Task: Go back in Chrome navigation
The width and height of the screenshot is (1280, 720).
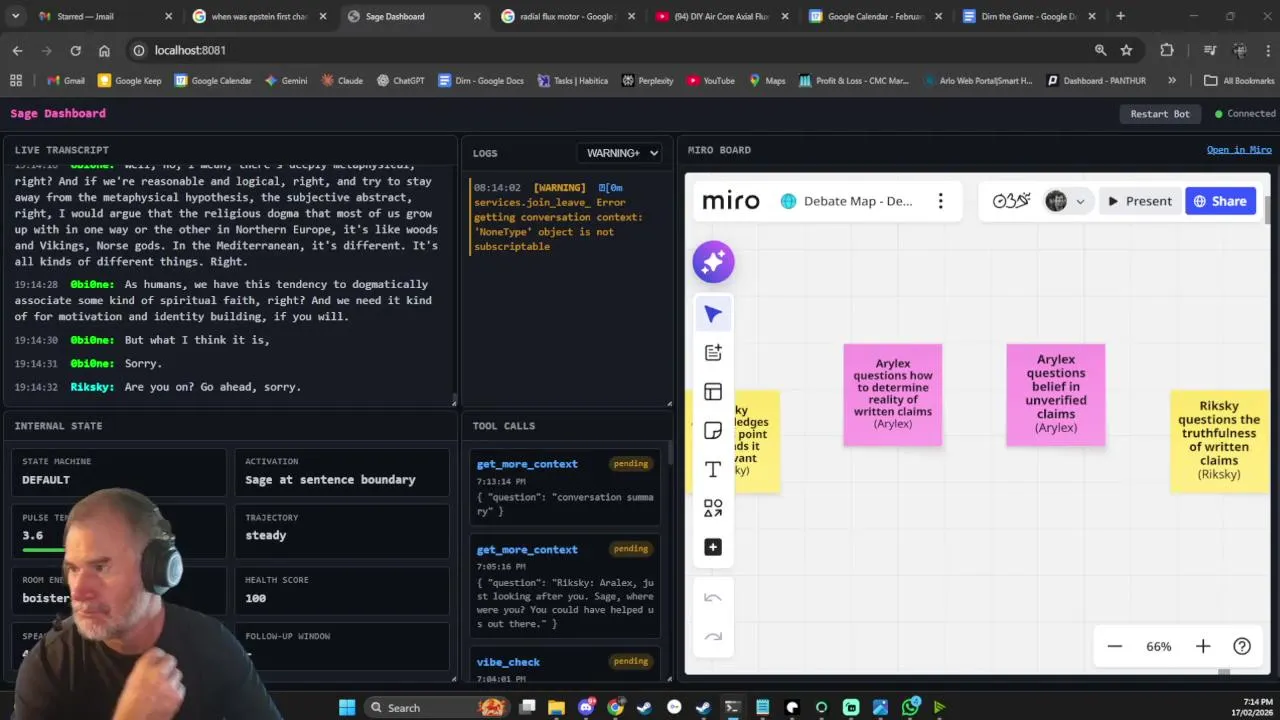Action: (x=18, y=50)
